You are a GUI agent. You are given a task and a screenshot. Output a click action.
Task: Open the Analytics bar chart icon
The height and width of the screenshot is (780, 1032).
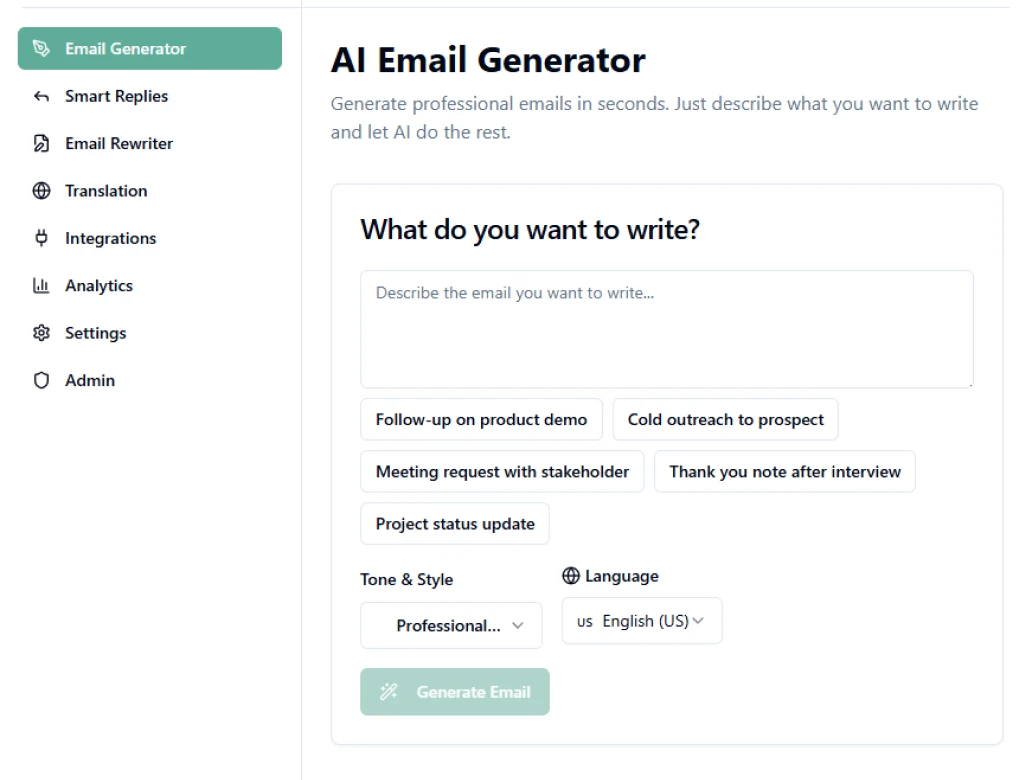(41, 285)
